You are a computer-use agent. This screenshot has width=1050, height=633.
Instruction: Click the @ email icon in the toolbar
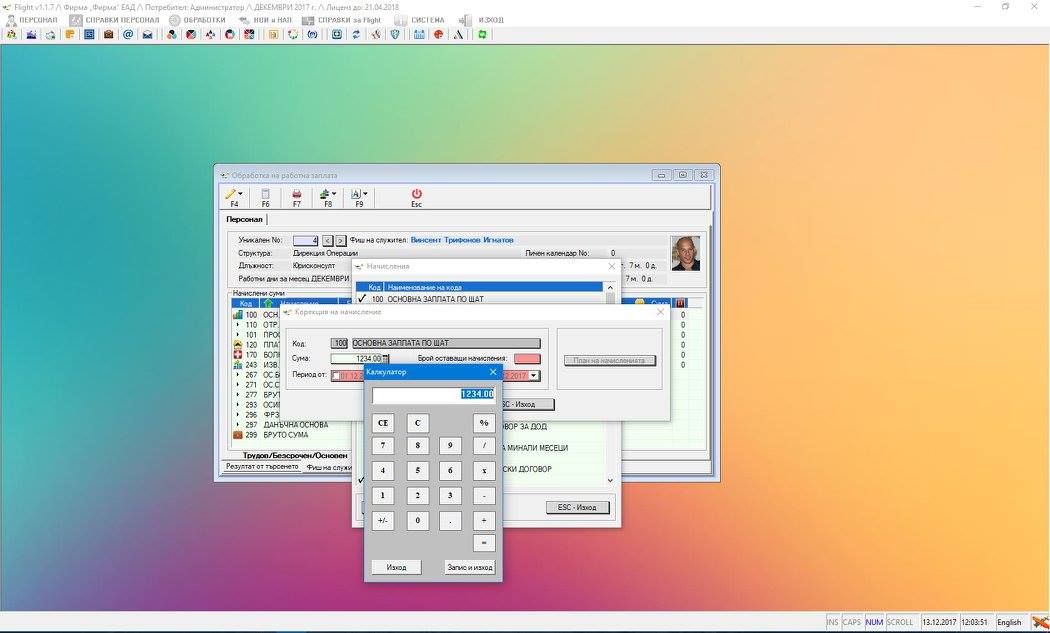point(128,34)
